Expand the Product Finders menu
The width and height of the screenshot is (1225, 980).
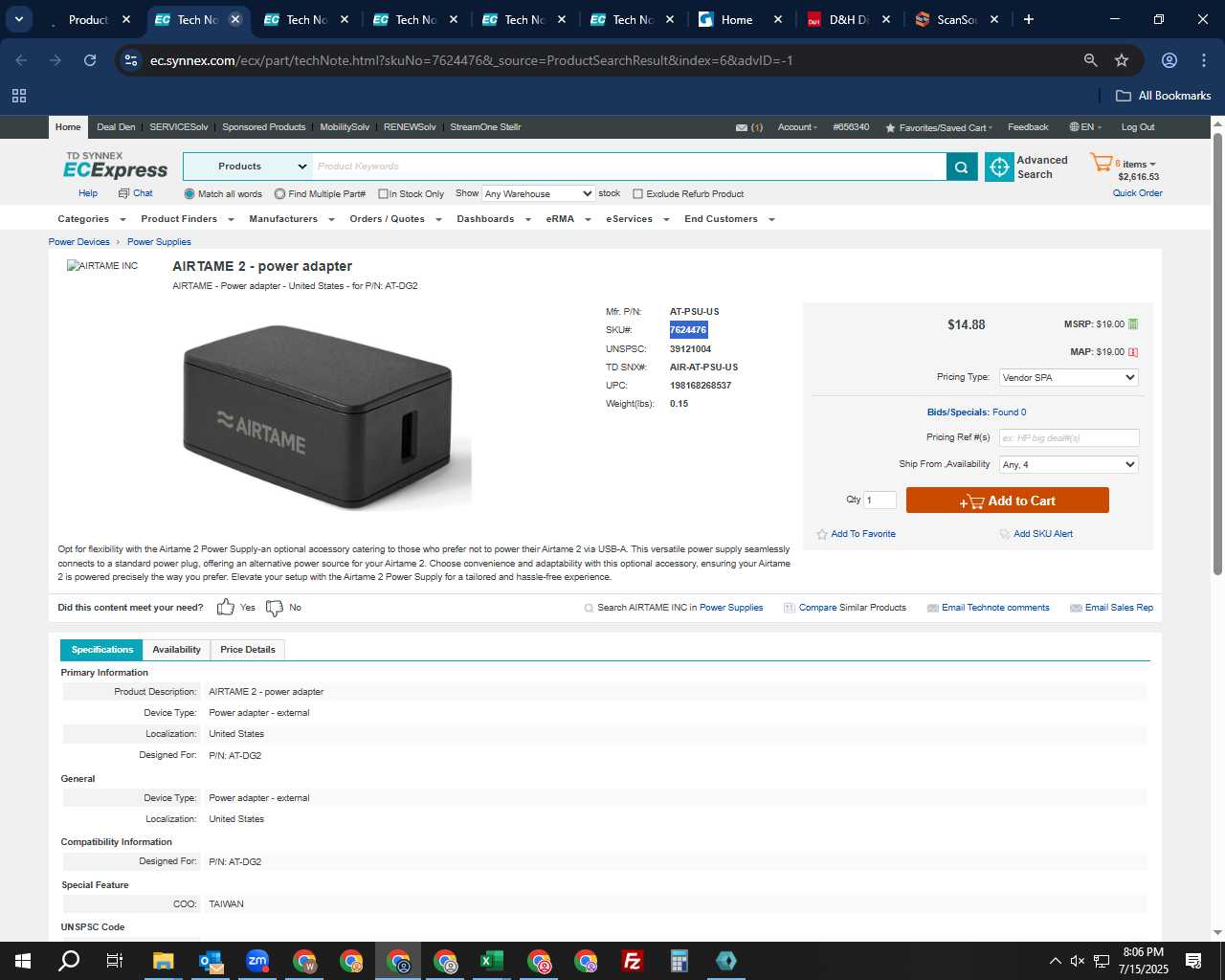pos(187,219)
